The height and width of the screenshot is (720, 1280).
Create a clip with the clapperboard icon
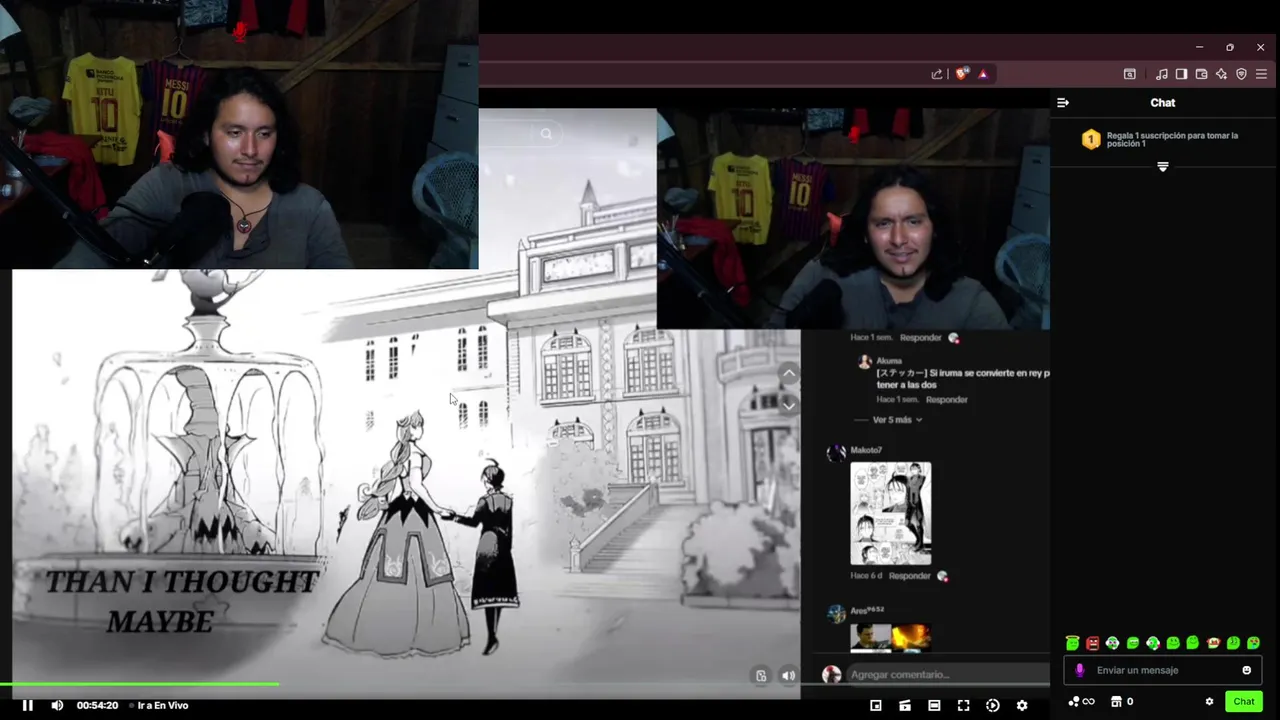pyautogui.click(x=905, y=705)
